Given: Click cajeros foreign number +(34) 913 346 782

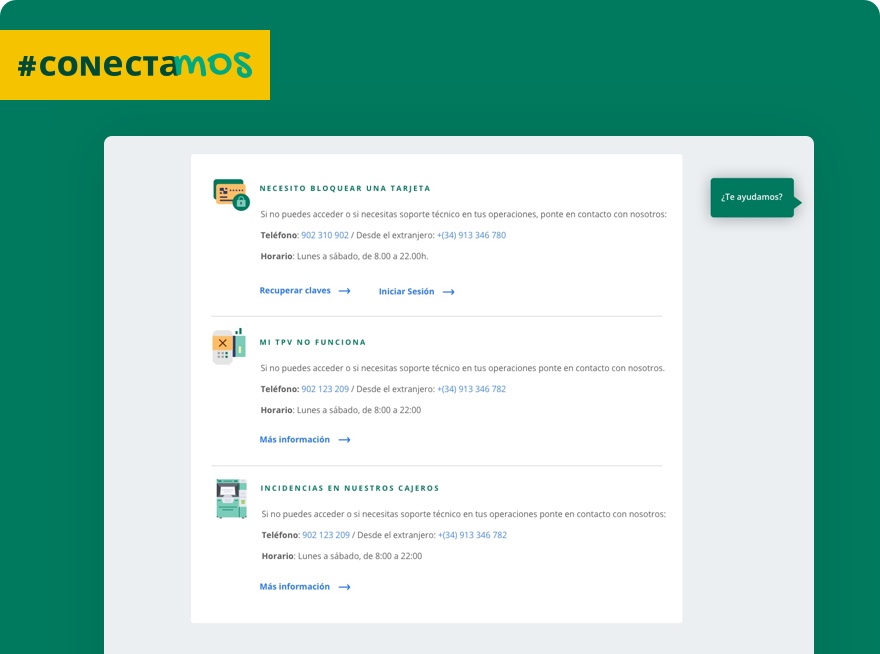Looking at the screenshot, I should tap(472, 535).
